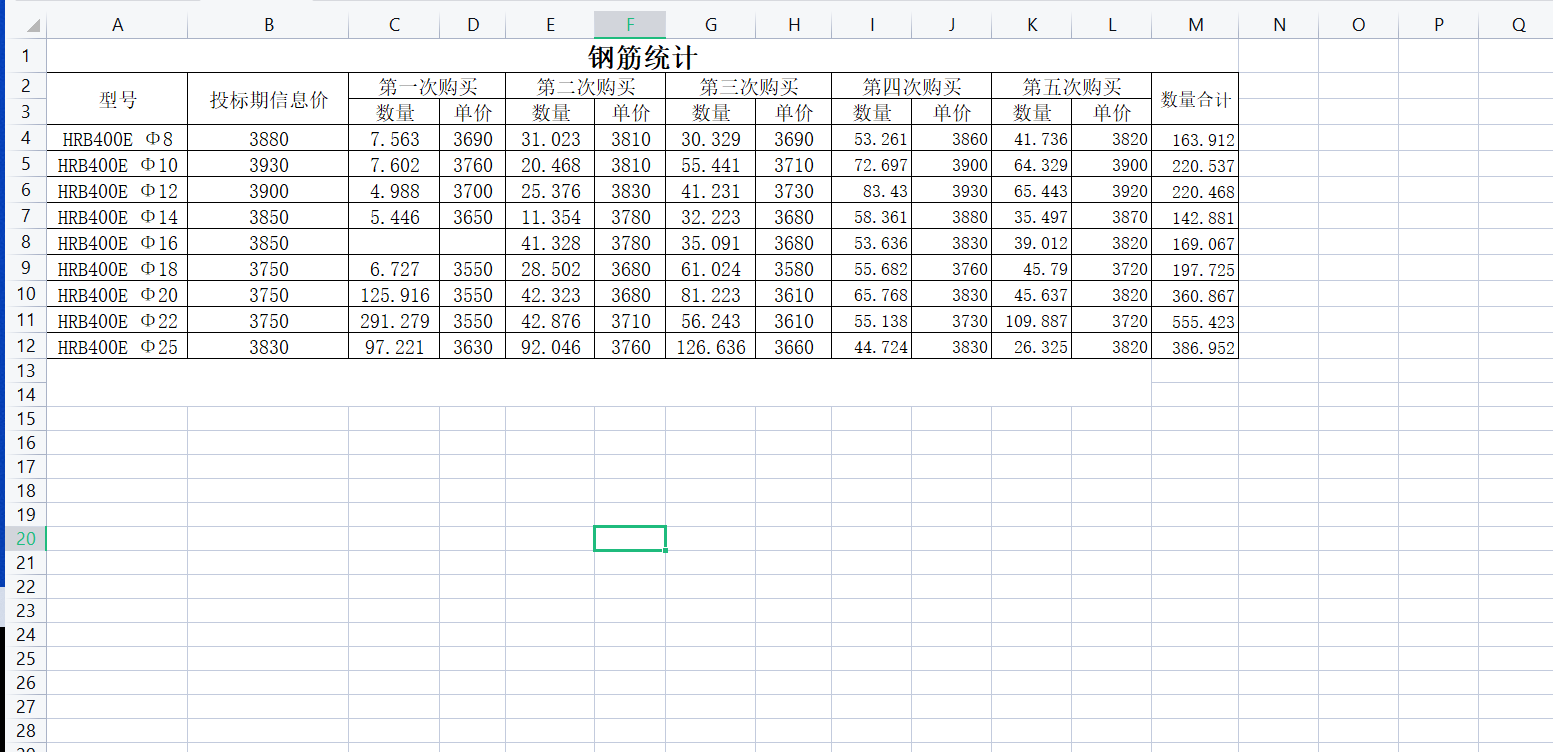Screen dimensions: 1553x752
Task: Click the cell containing 61.024
Action: [x=711, y=268]
